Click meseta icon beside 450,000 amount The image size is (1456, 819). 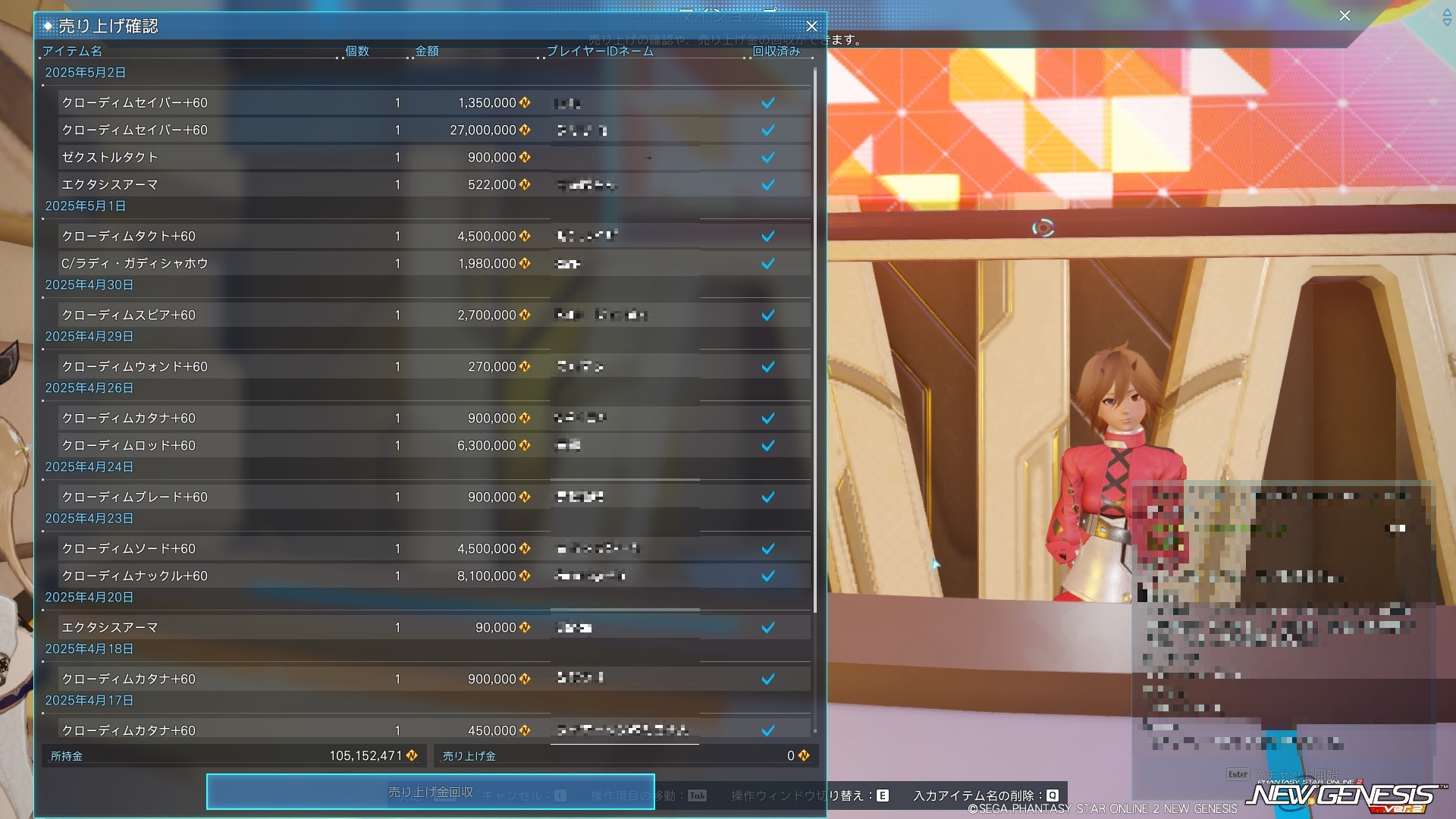[x=525, y=730]
